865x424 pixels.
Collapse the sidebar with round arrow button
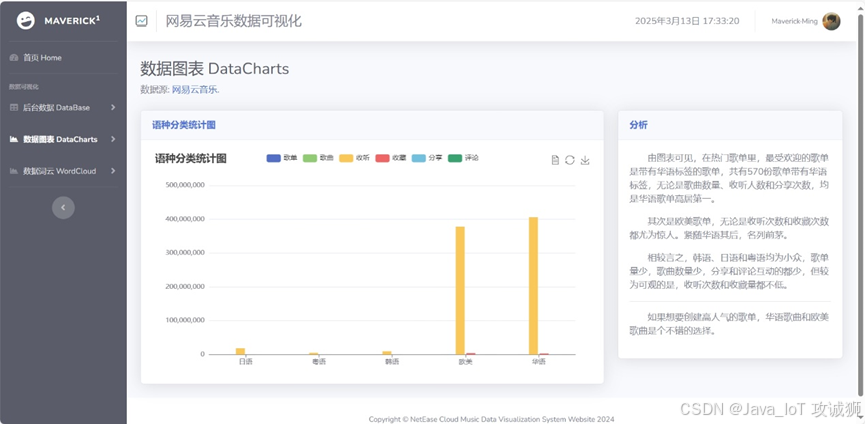click(x=63, y=207)
